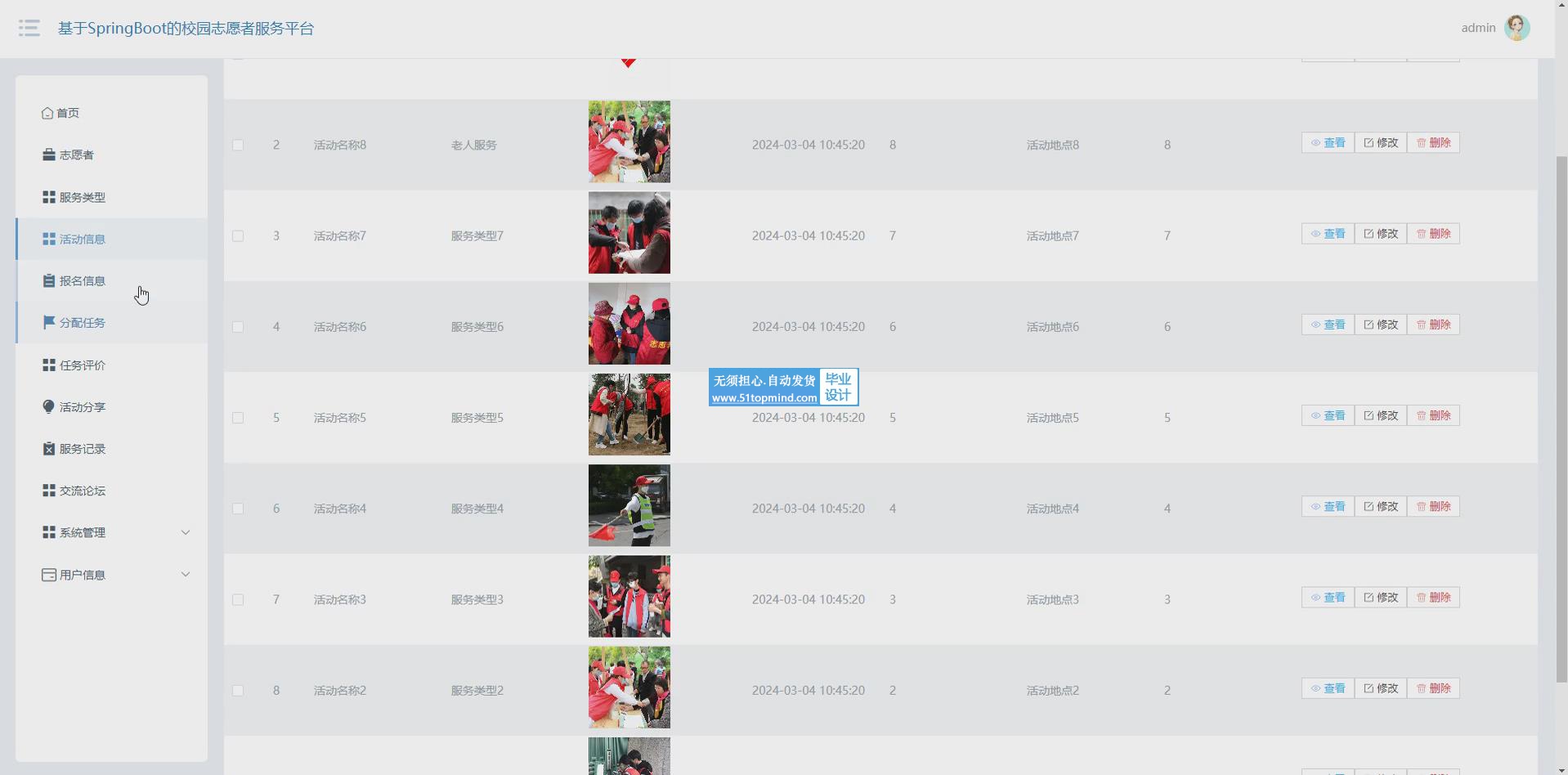The image size is (1568, 775).
Task: Expand the 系统管理 chevron
Action: tap(186, 532)
